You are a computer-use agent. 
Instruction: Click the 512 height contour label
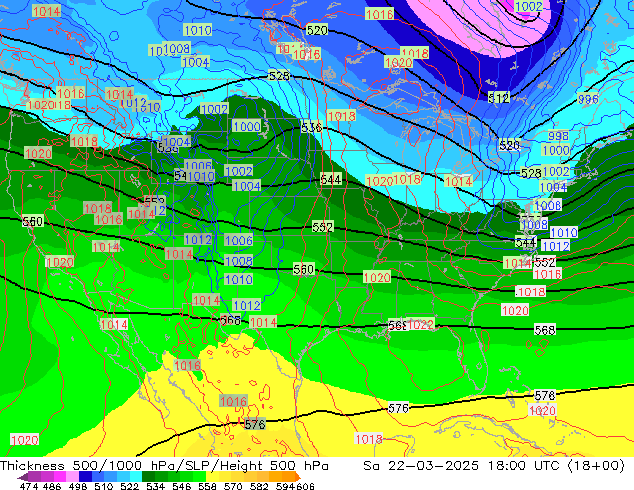(x=499, y=97)
